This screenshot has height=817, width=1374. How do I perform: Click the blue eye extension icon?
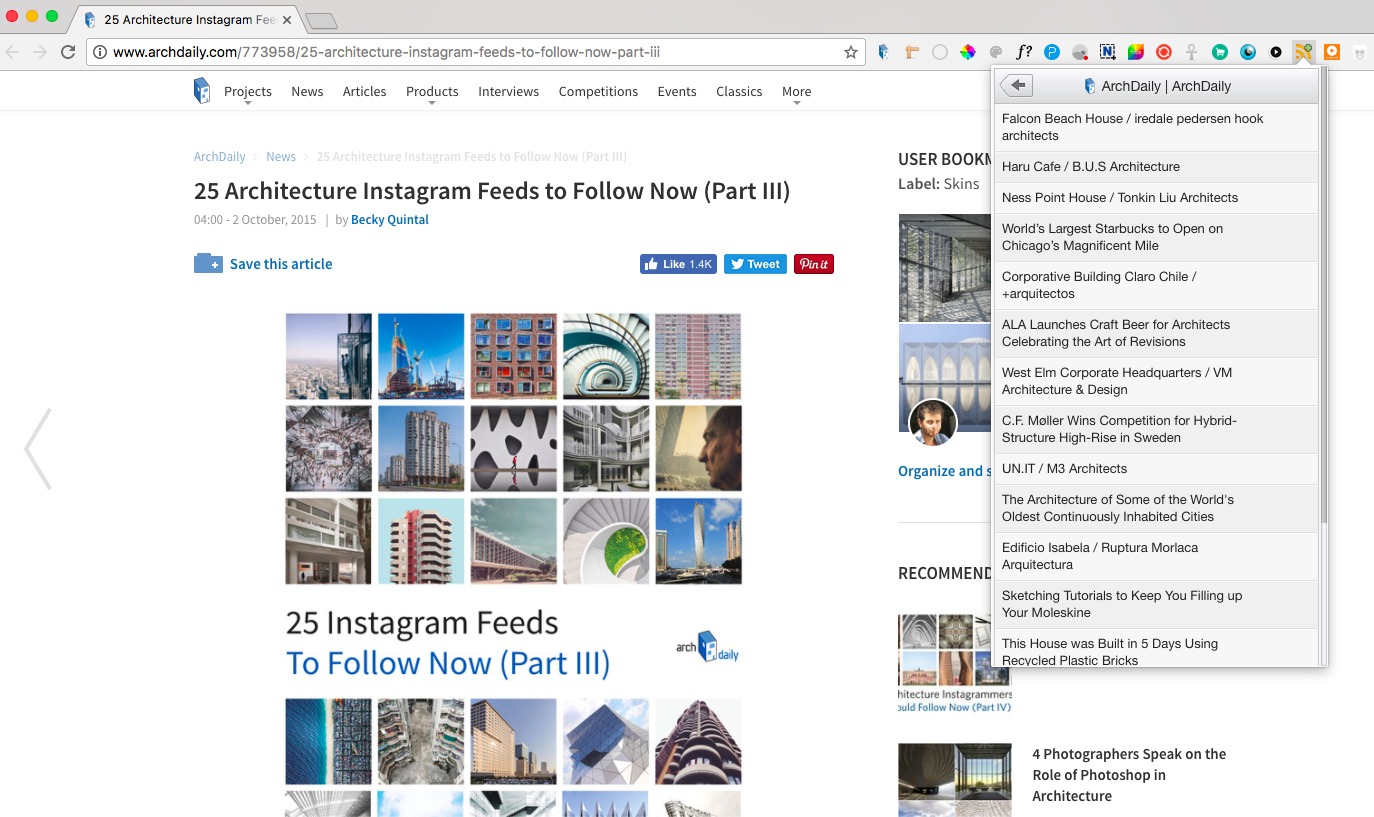click(x=1248, y=52)
